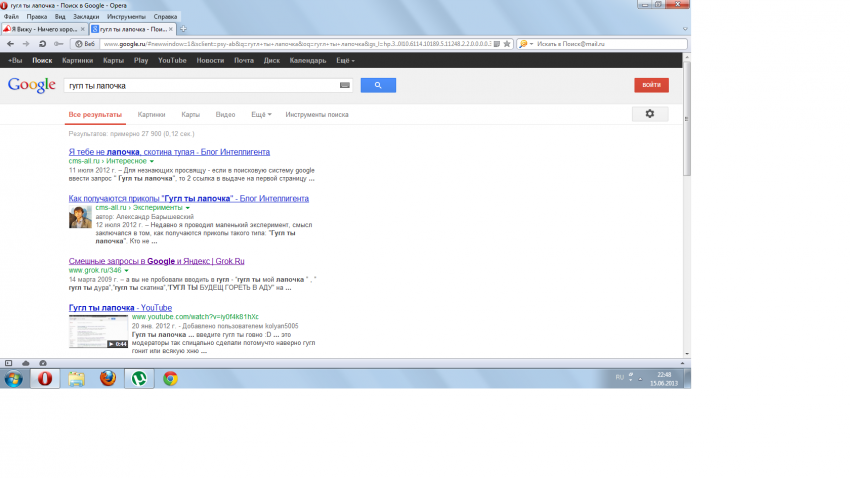Click the blue Google search button

(378, 86)
